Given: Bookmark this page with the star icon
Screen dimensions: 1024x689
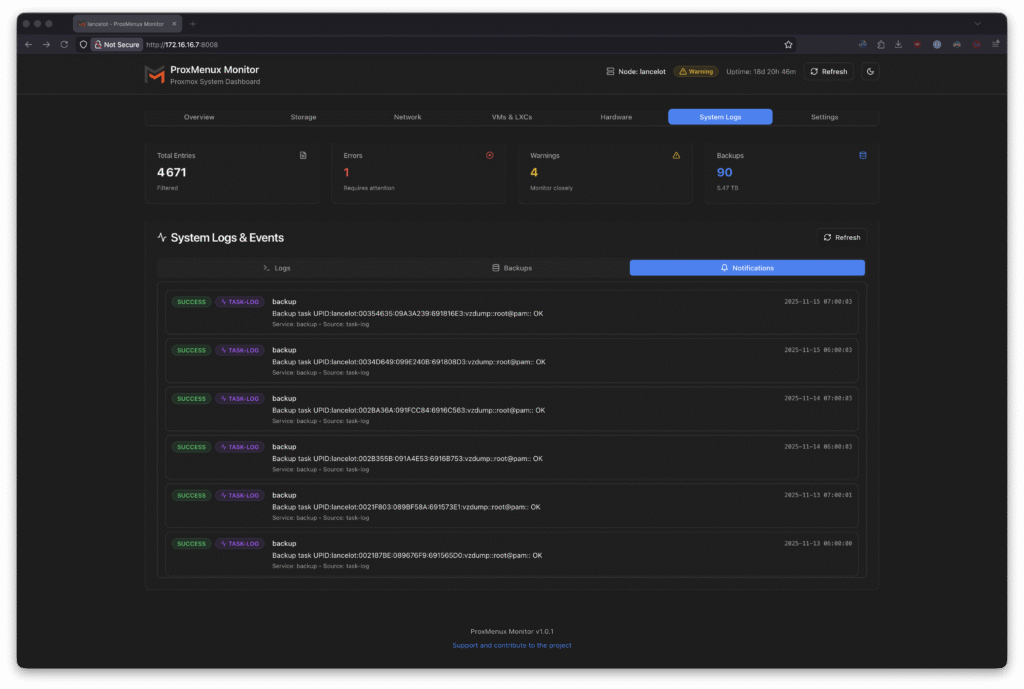Looking at the screenshot, I should (788, 44).
